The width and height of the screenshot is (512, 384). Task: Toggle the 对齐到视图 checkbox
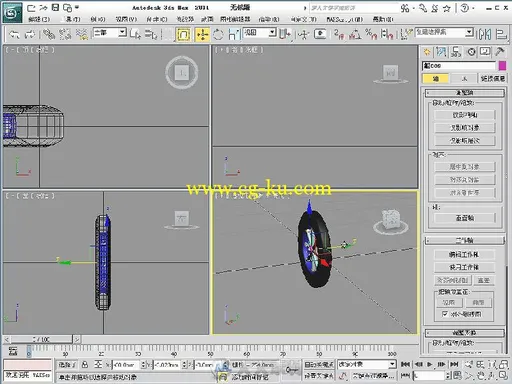pos(445,314)
